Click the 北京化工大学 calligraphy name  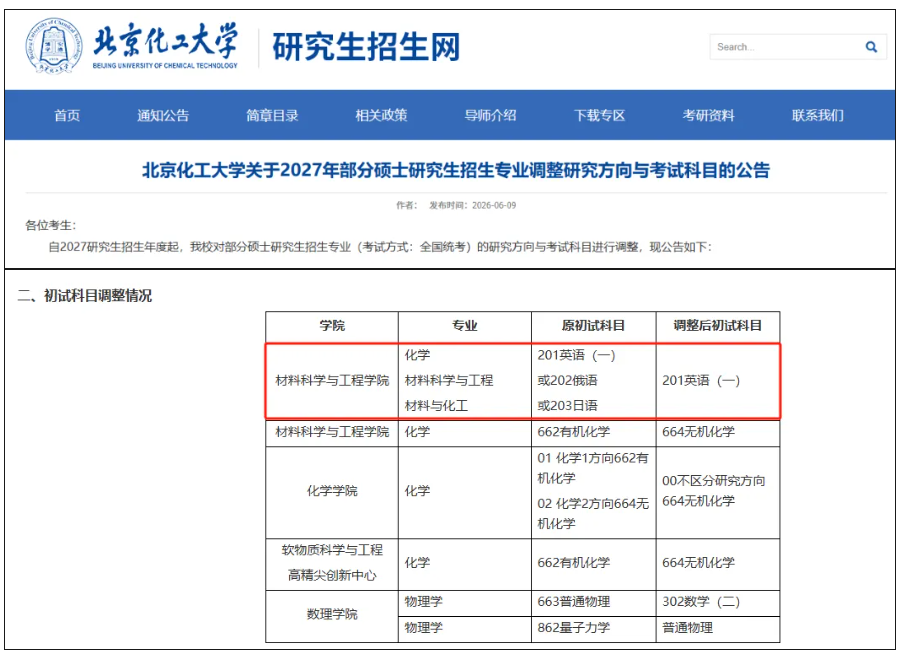point(165,40)
